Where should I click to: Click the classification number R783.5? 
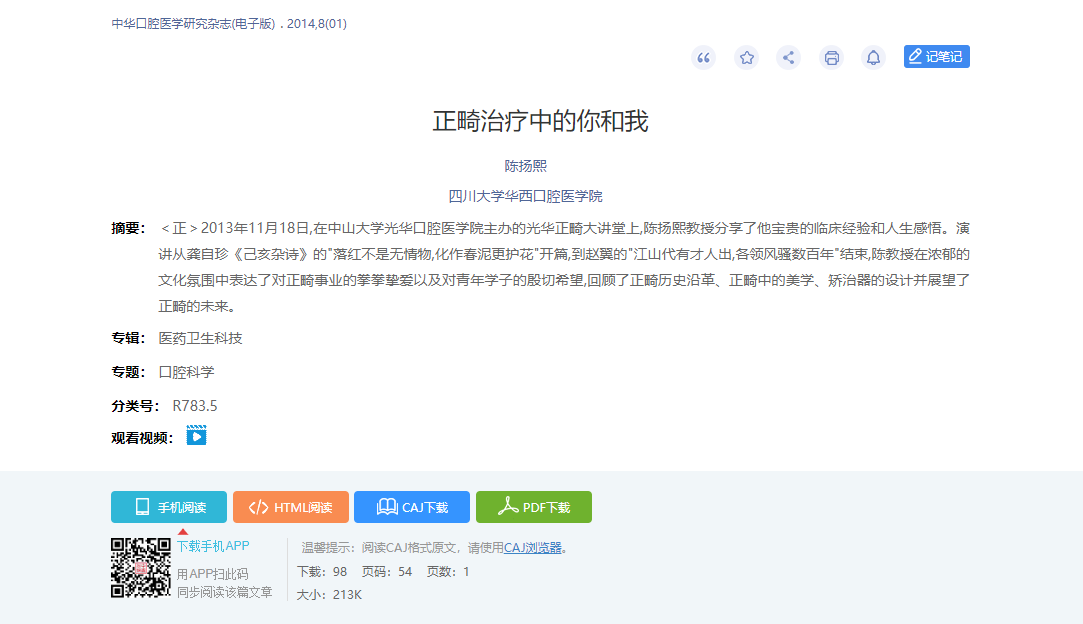pos(195,406)
